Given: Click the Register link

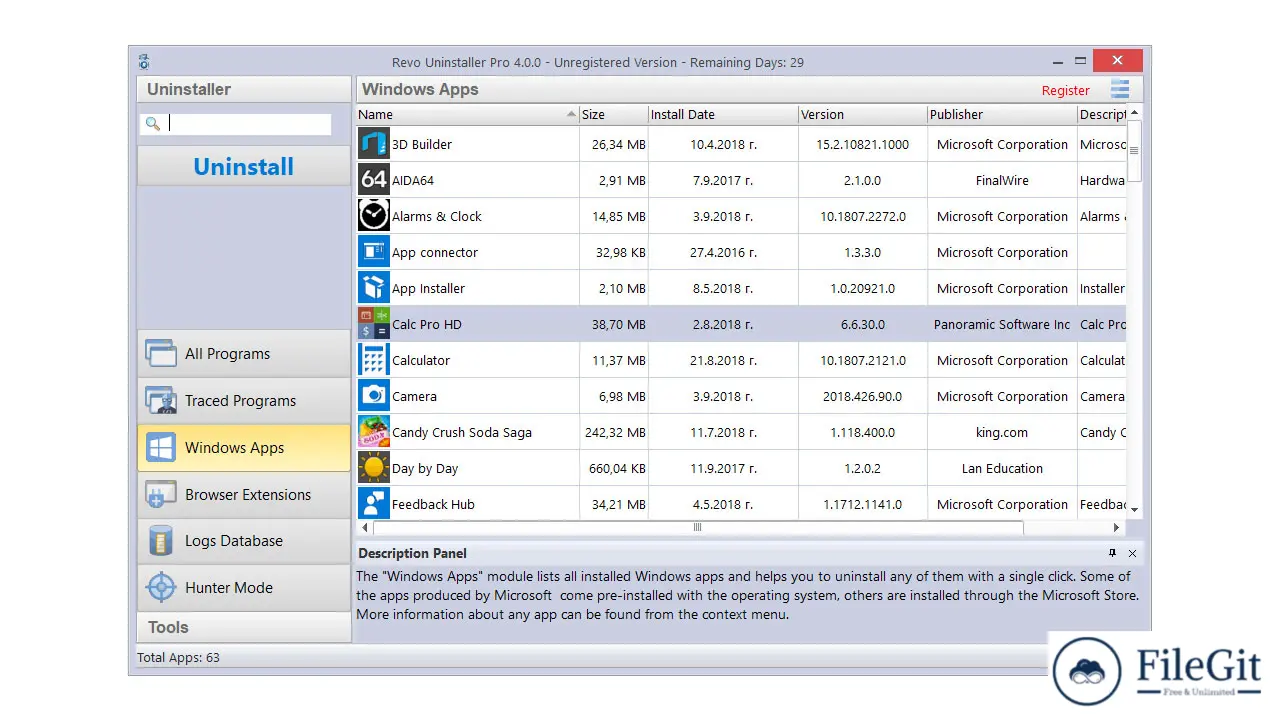Looking at the screenshot, I should (x=1066, y=90).
